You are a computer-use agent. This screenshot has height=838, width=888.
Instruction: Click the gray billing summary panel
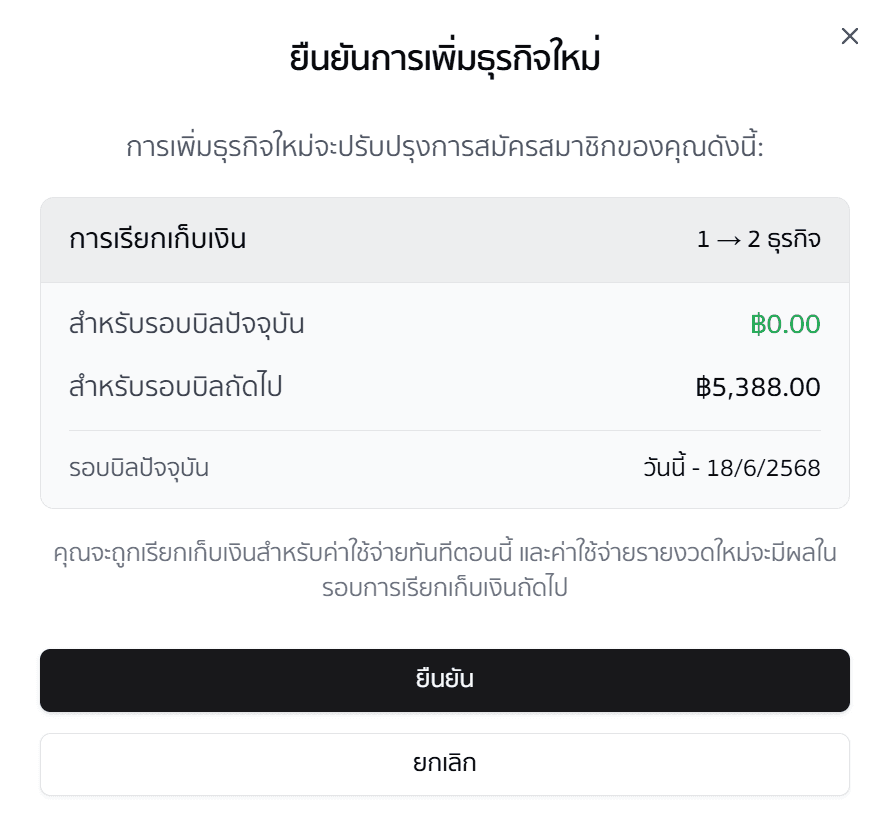(x=444, y=350)
